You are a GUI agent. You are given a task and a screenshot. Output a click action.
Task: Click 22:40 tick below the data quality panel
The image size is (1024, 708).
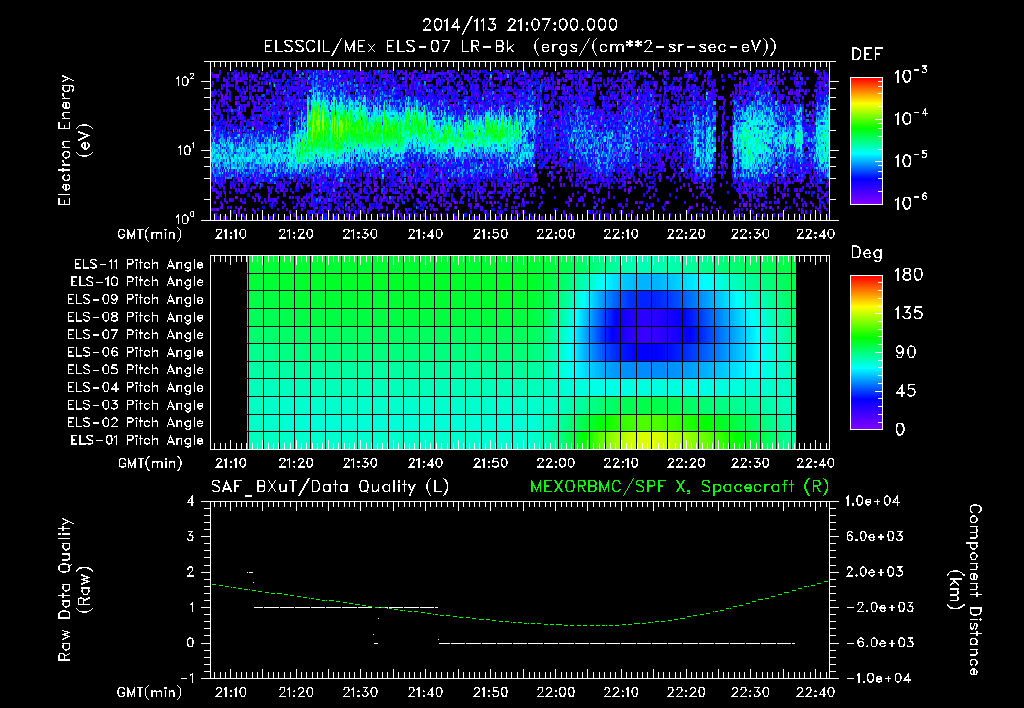pos(816,692)
